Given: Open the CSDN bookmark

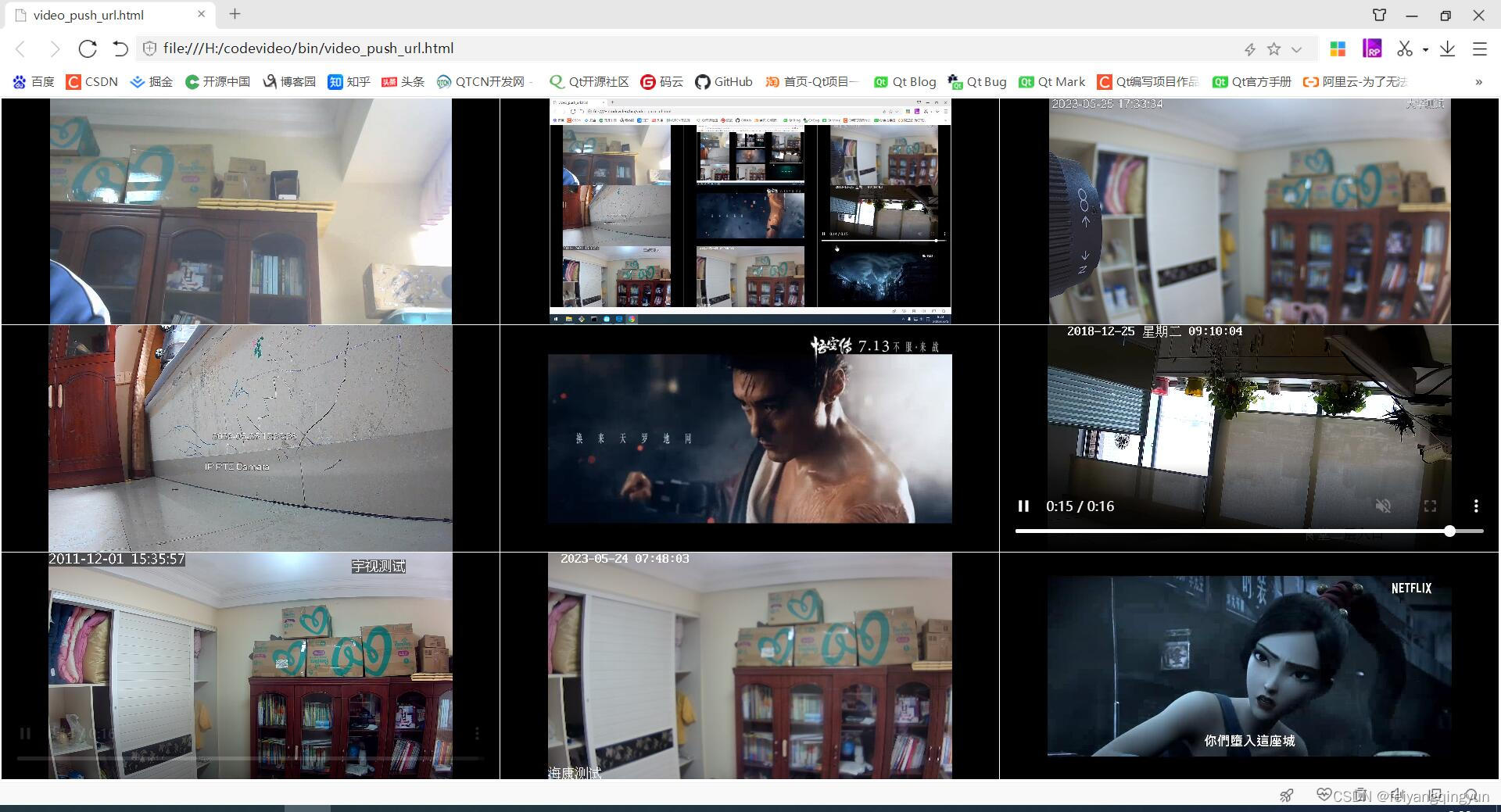Looking at the screenshot, I should (92, 81).
